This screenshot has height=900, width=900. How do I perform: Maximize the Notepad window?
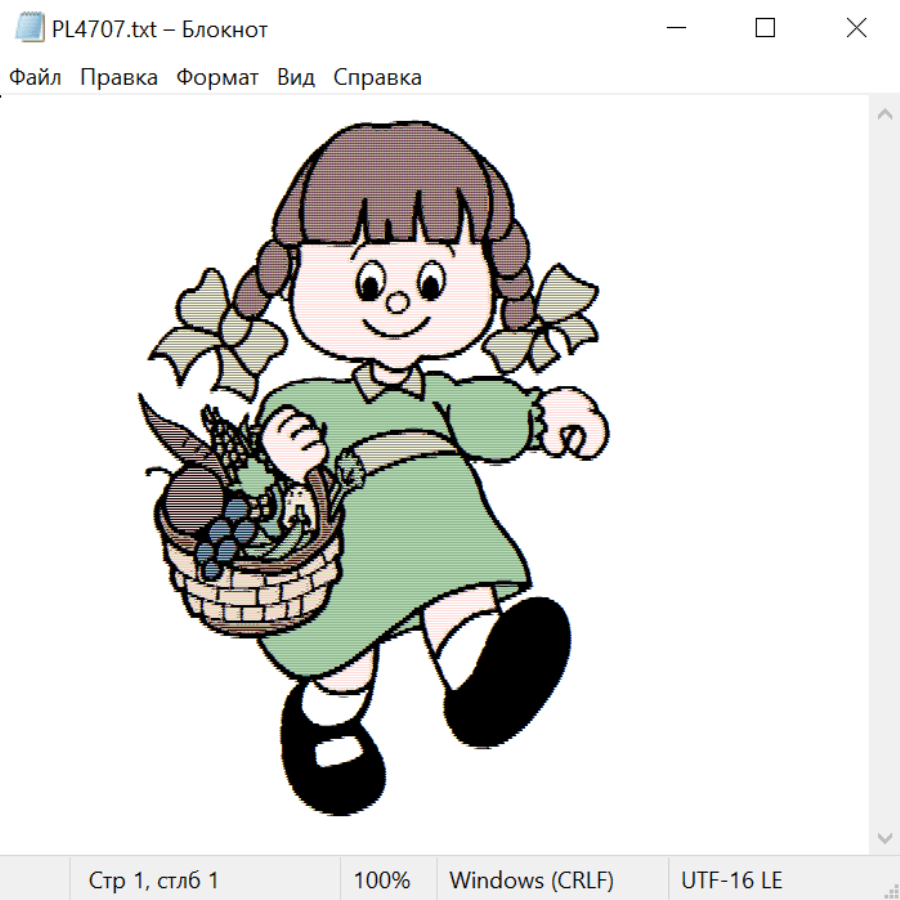pos(765,29)
